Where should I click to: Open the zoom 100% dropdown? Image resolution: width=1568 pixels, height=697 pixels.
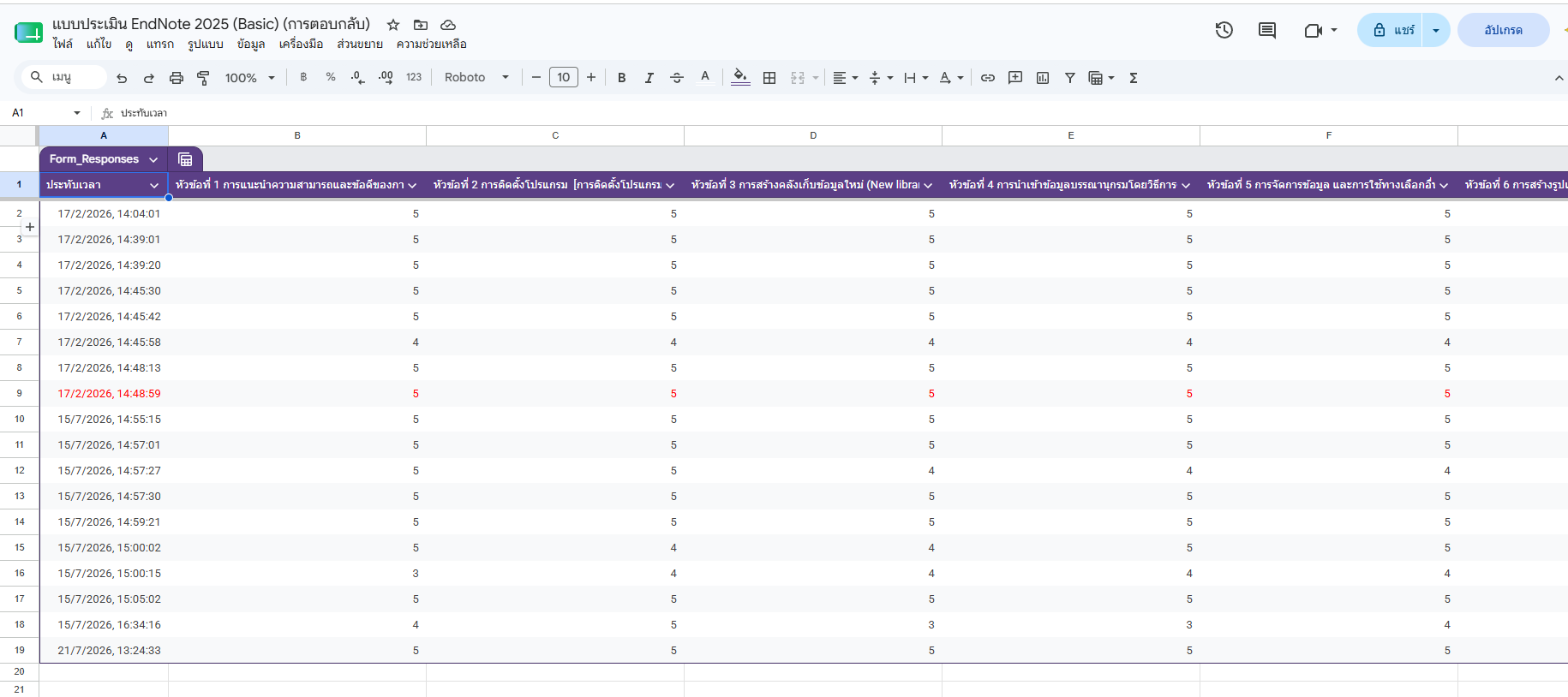coord(250,78)
